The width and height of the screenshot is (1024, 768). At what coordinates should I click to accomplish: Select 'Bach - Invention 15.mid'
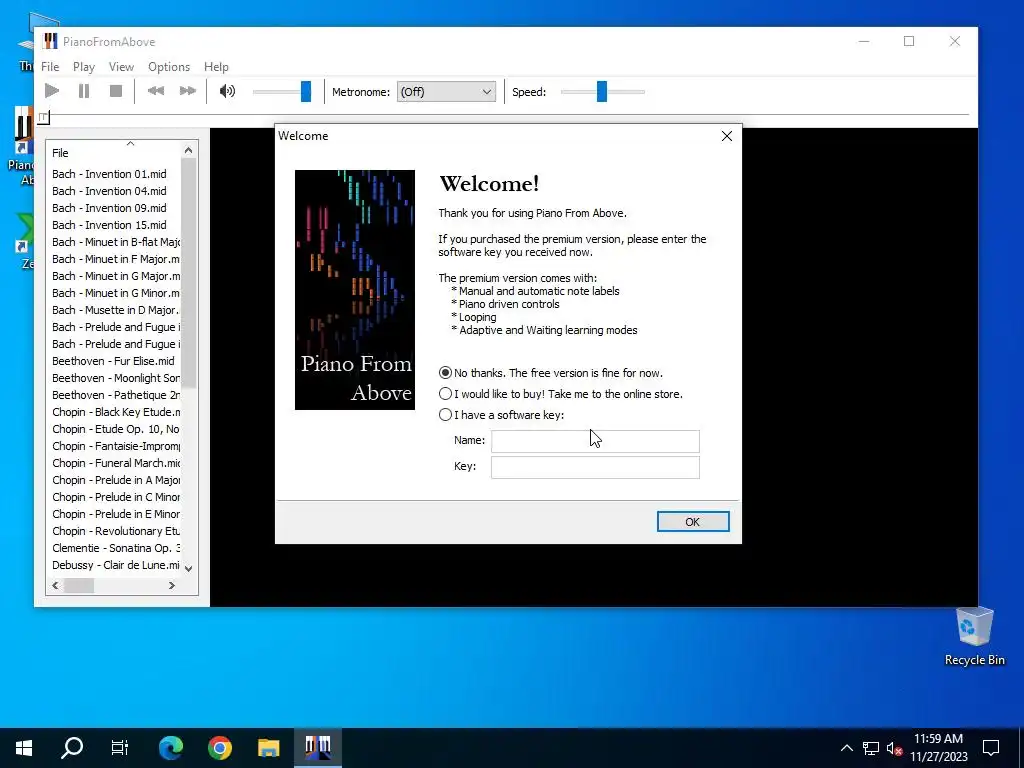[109, 225]
